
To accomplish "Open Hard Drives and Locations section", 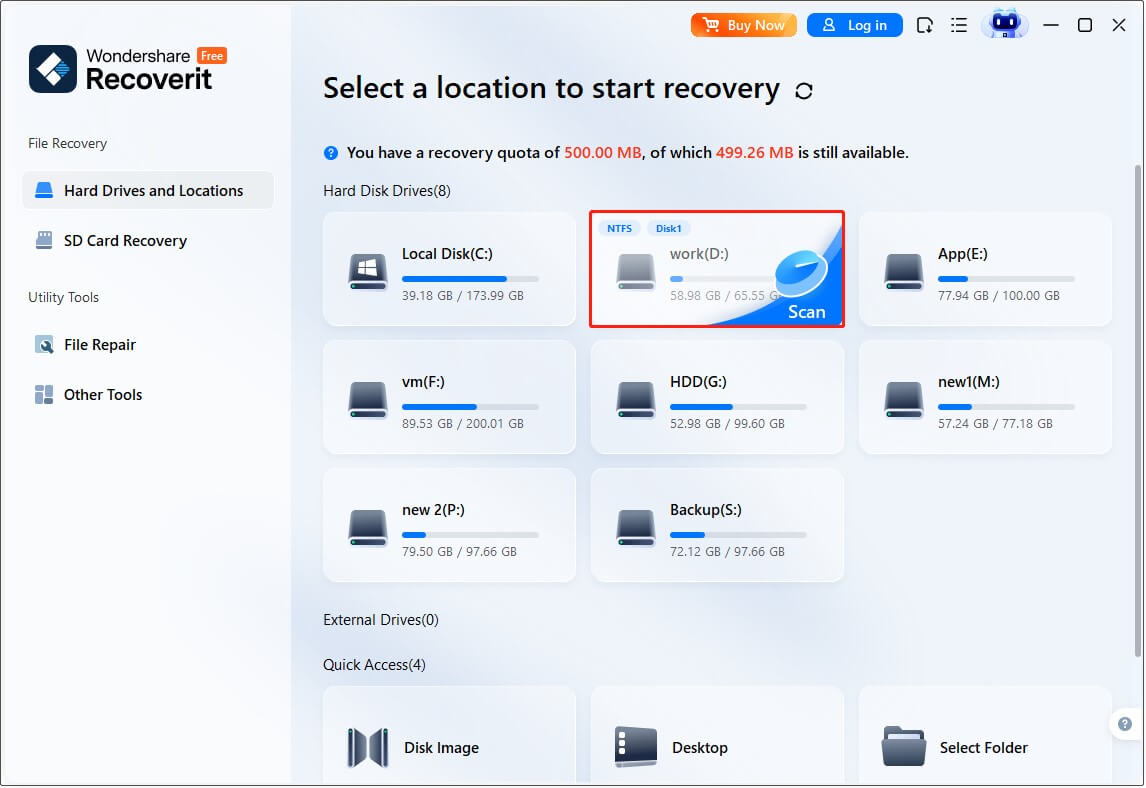I will click(148, 190).
